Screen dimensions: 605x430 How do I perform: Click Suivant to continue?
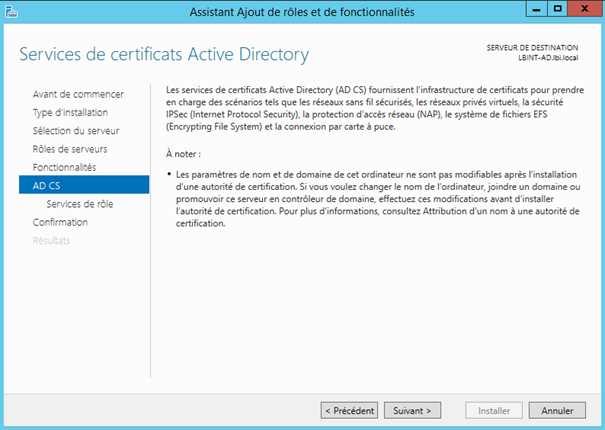[412, 410]
